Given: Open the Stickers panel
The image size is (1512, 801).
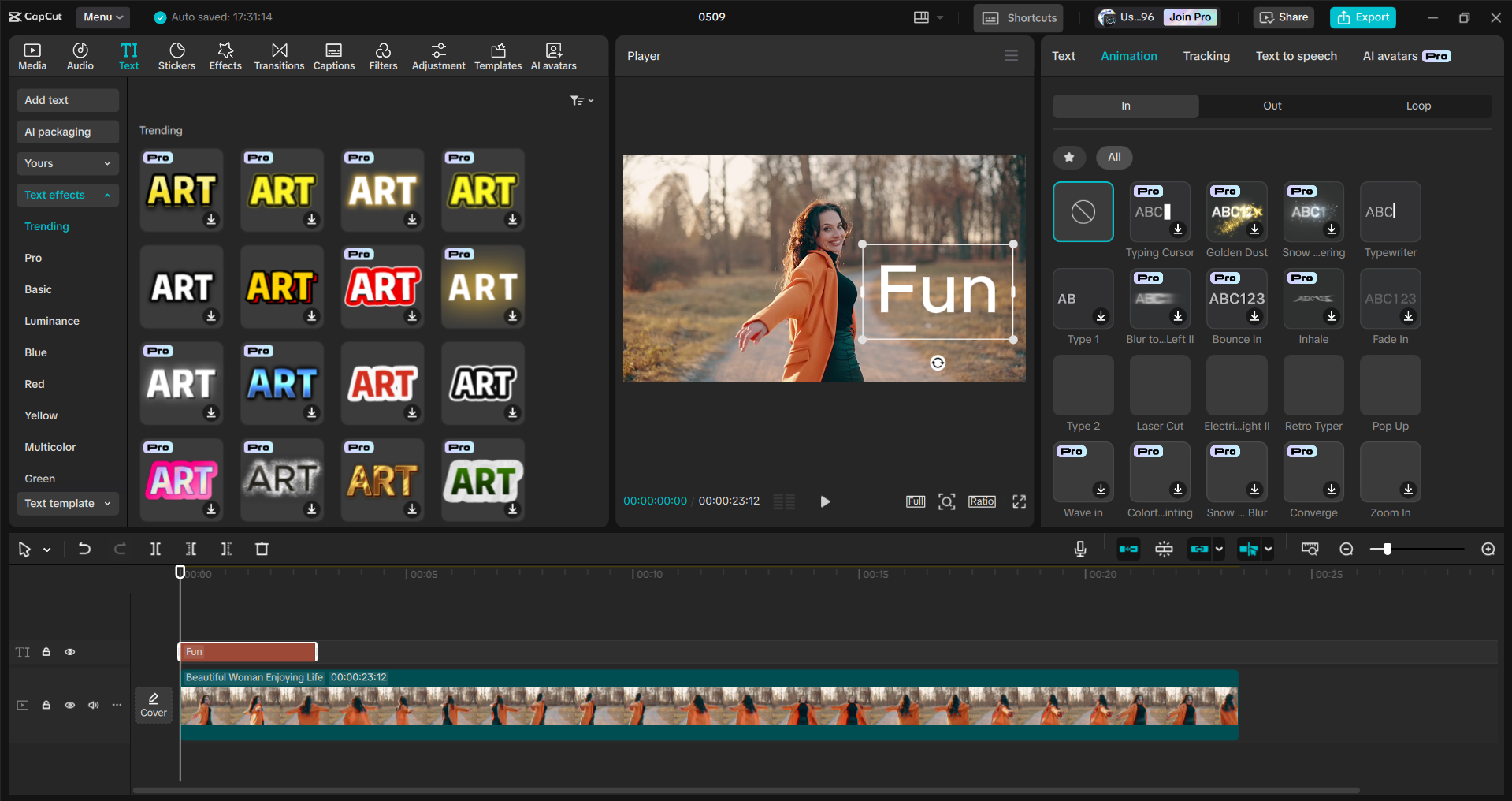Looking at the screenshot, I should click(x=176, y=55).
